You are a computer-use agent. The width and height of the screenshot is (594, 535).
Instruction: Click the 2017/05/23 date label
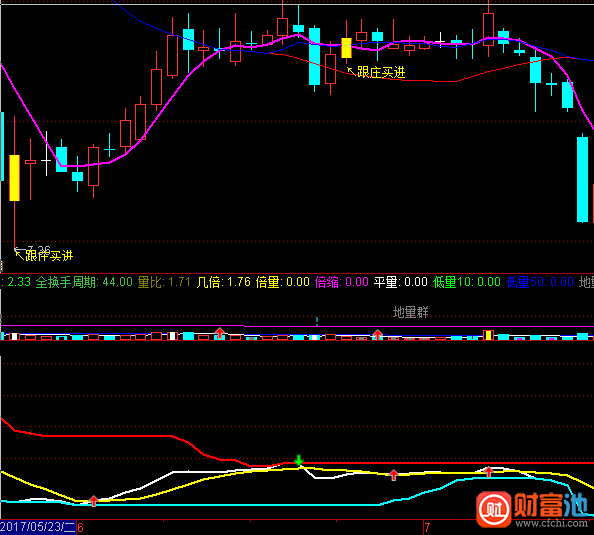click(x=38, y=527)
